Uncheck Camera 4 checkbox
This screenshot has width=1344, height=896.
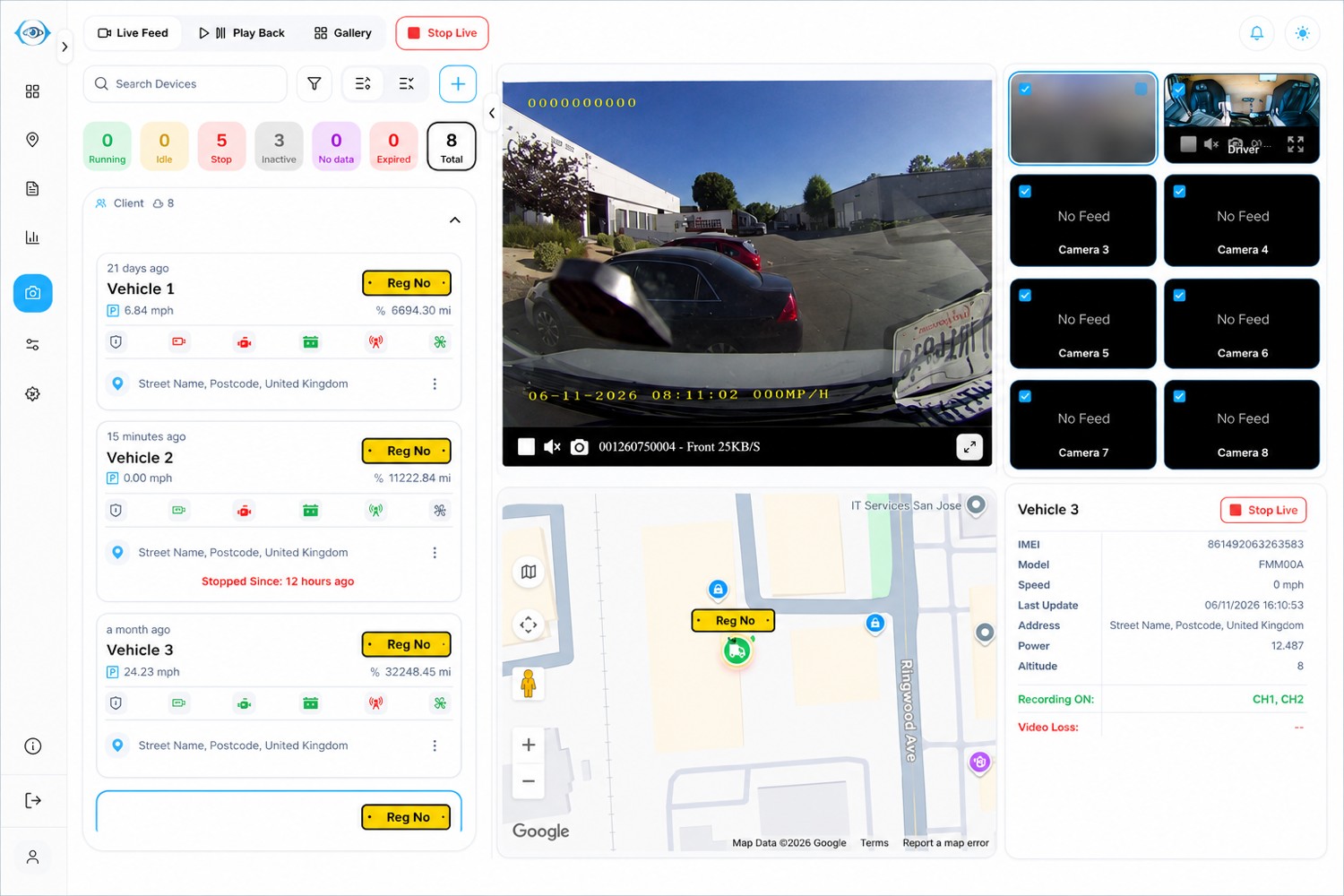(1179, 191)
